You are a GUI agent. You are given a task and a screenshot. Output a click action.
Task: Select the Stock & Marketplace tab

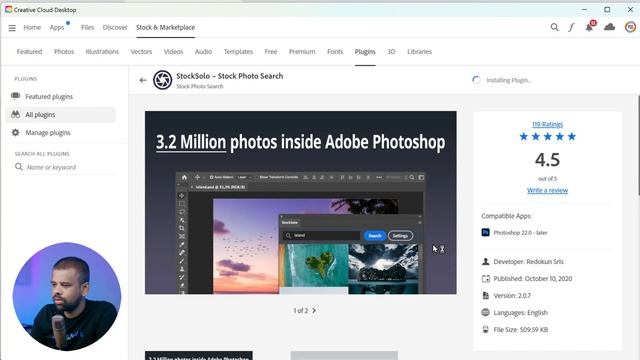pos(165,27)
